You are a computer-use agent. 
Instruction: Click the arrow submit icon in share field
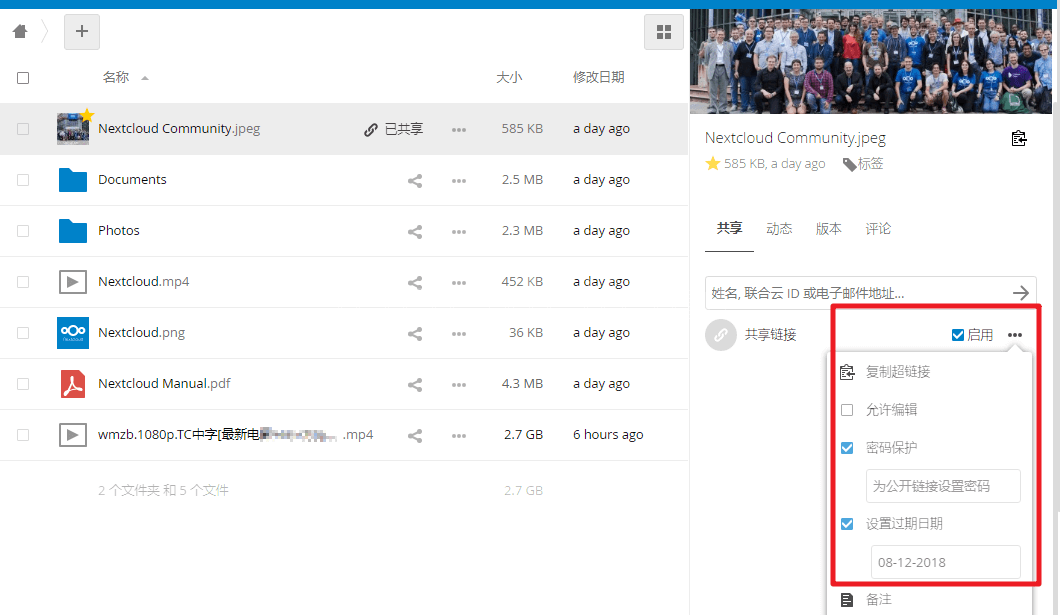pos(1021,293)
